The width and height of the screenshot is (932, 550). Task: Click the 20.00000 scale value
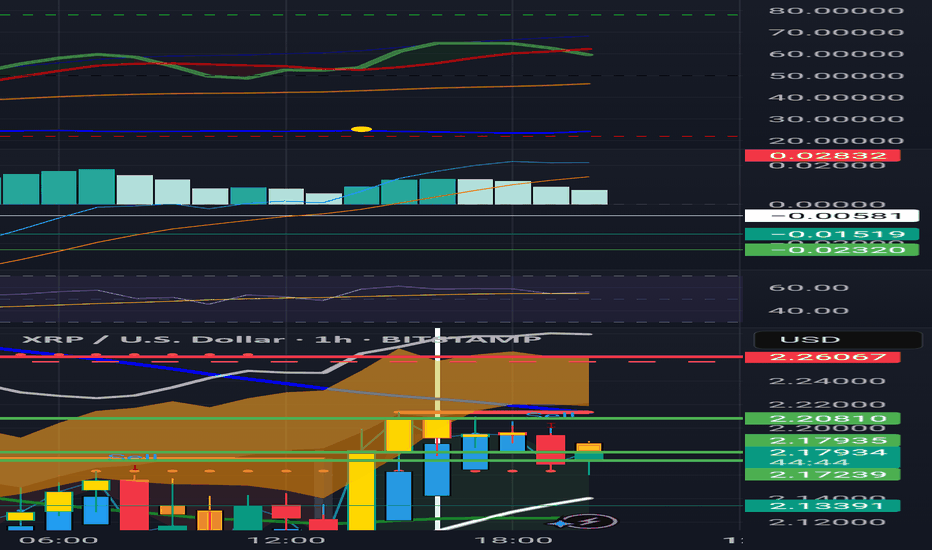click(836, 142)
